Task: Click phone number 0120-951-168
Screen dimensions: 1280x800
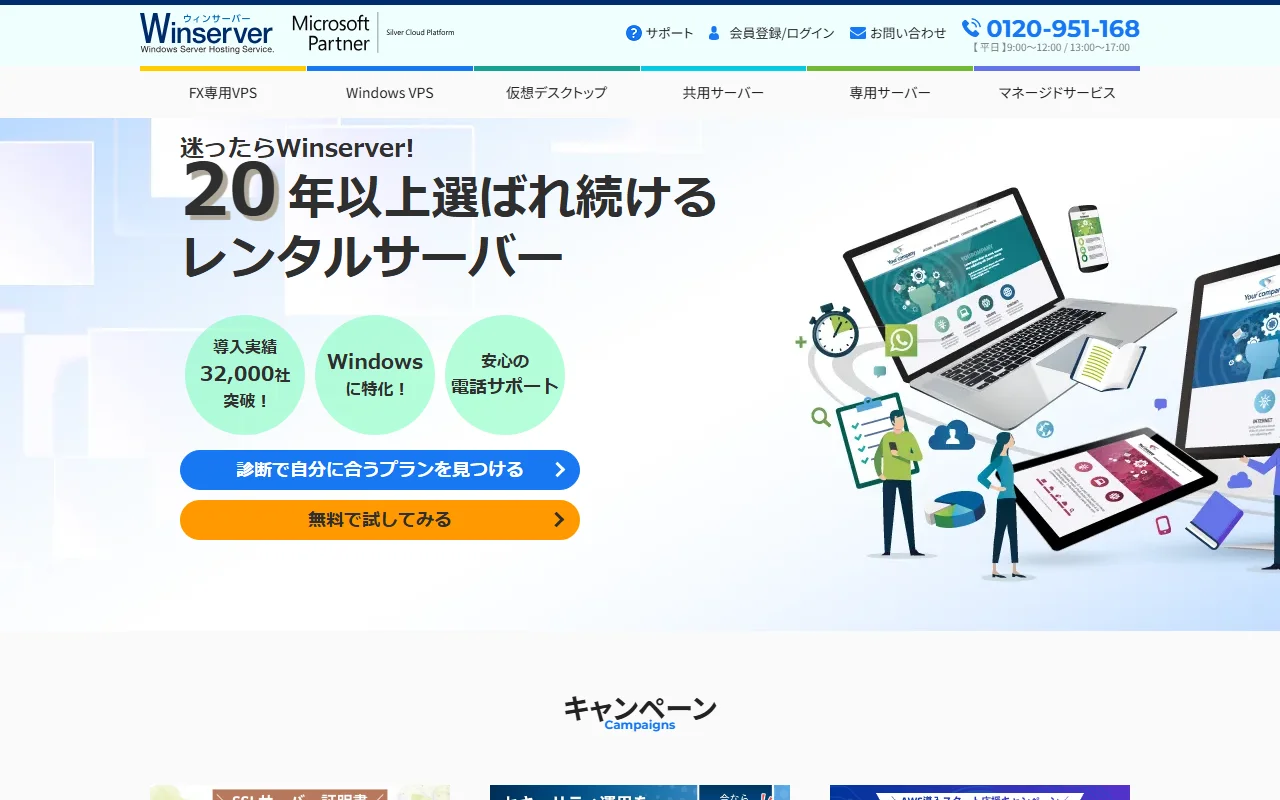Action: click(x=1063, y=28)
